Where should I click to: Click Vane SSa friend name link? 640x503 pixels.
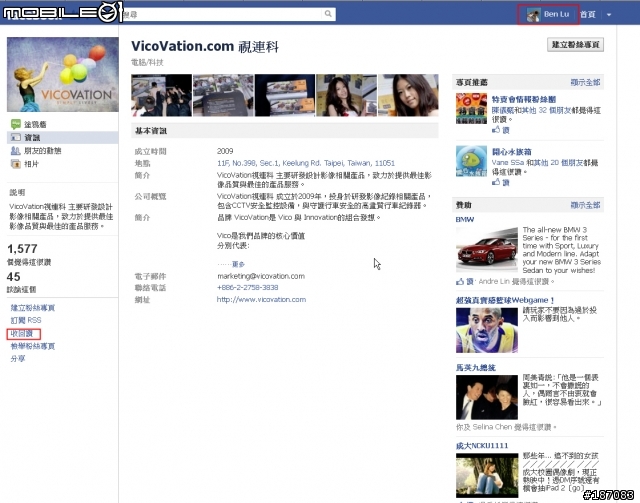click(x=508, y=162)
